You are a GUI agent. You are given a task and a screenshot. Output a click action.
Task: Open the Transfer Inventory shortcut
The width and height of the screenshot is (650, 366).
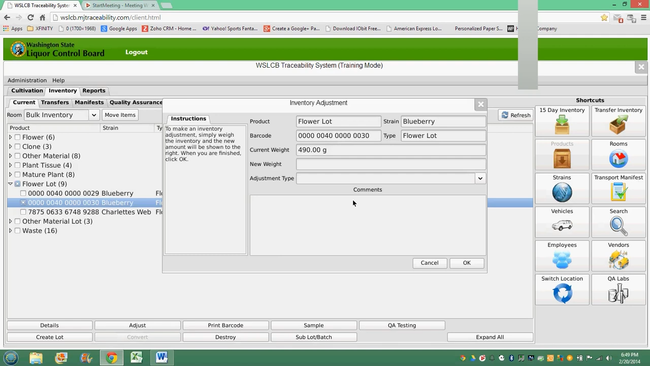(x=618, y=121)
